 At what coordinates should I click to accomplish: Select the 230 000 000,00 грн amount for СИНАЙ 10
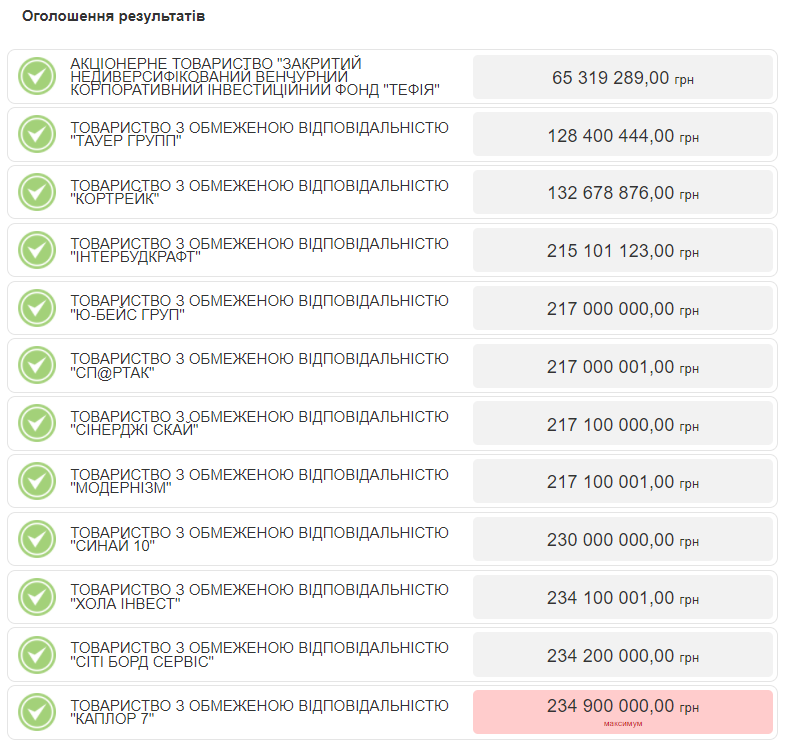(x=623, y=539)
